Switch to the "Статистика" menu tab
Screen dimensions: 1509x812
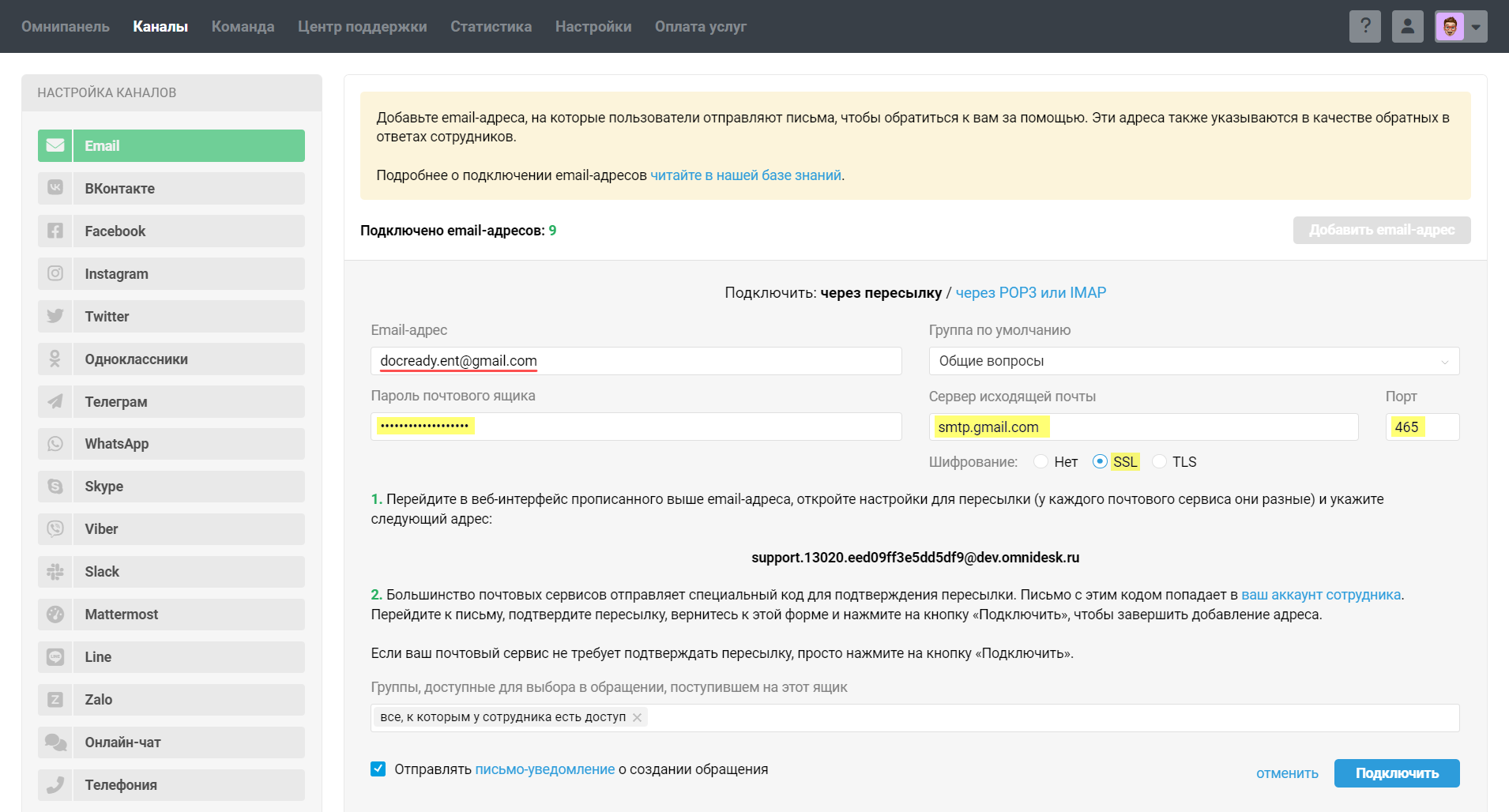click(x=491, y=26)
